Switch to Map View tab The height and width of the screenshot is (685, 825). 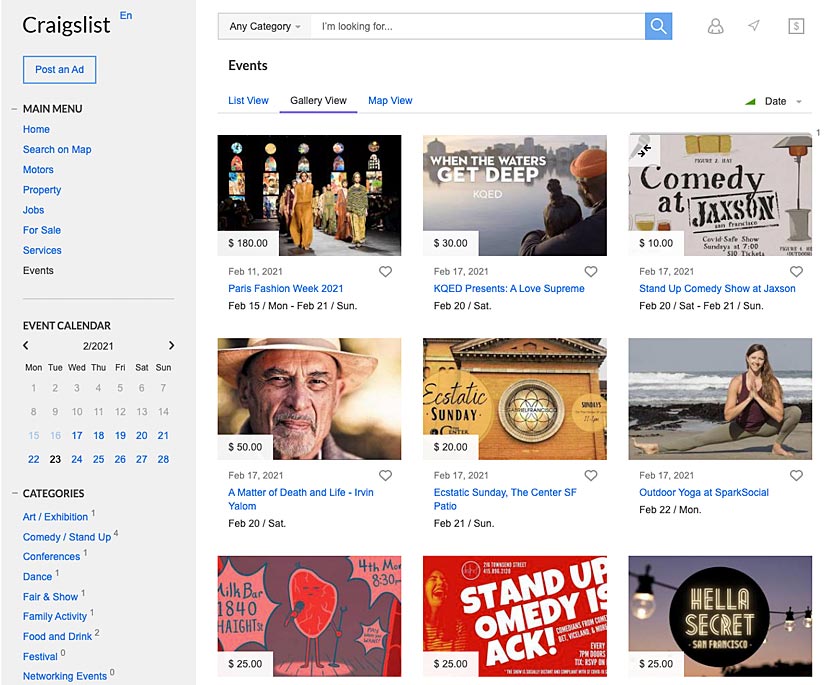click(390, 100)
